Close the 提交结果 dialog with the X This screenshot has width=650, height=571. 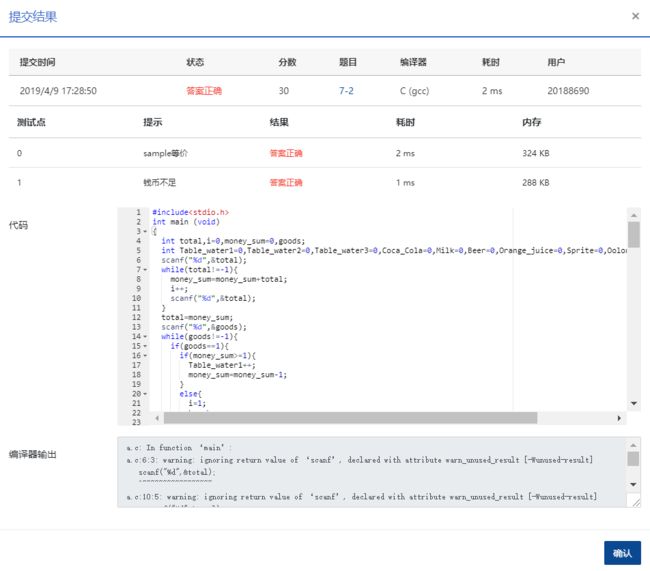635,16
